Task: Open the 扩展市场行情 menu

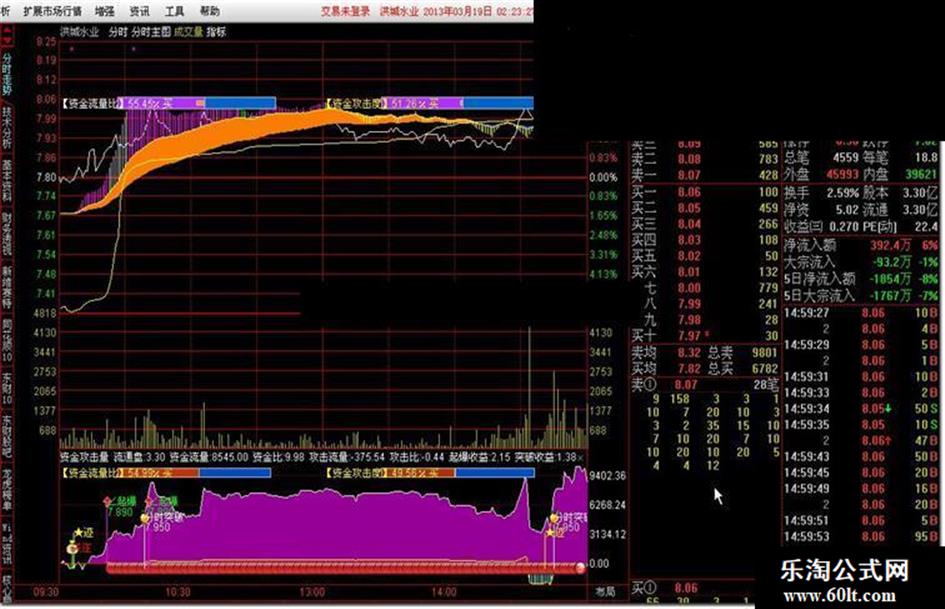Action: [52, 11]
